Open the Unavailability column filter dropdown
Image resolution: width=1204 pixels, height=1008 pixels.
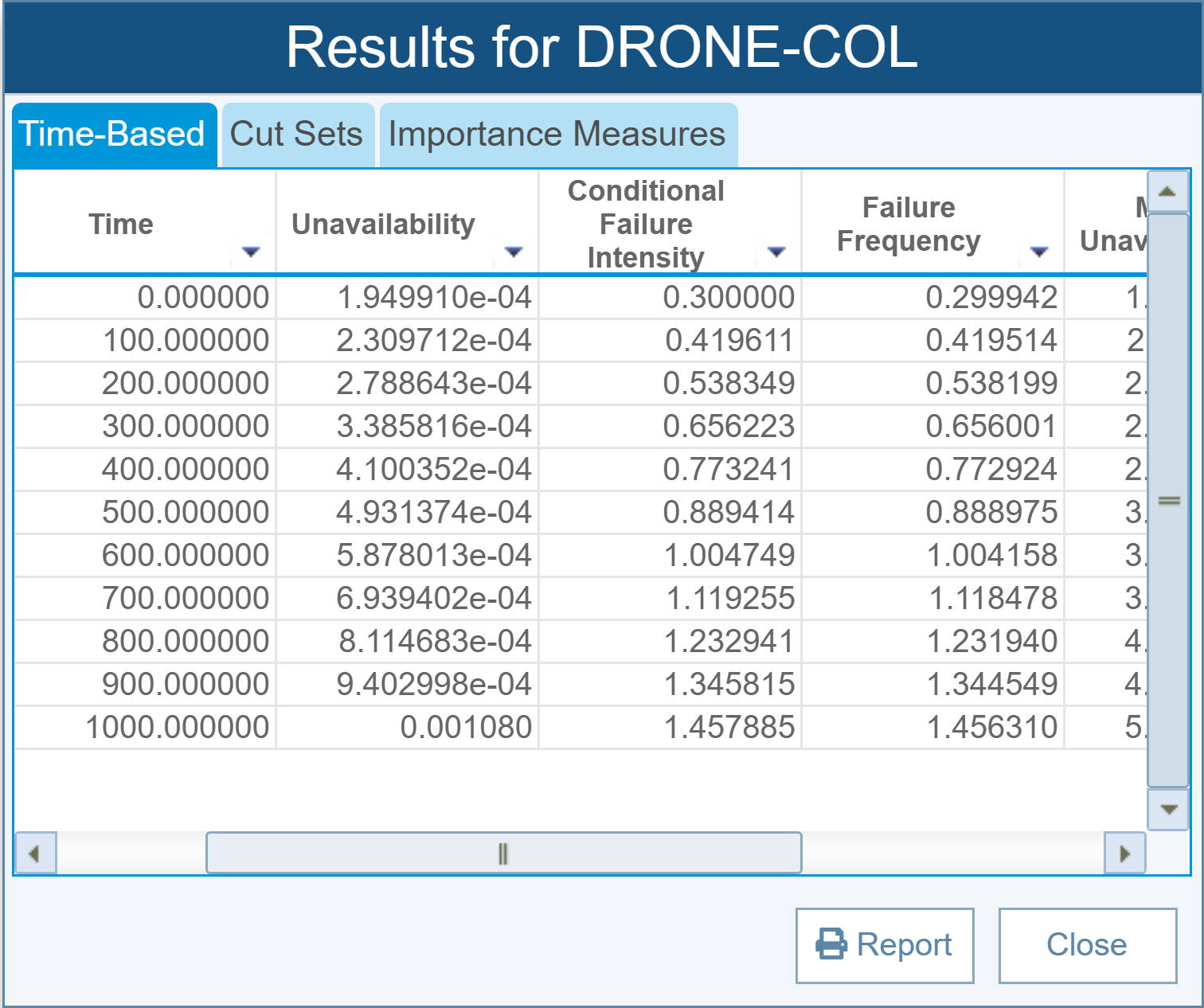coord(514,252)
